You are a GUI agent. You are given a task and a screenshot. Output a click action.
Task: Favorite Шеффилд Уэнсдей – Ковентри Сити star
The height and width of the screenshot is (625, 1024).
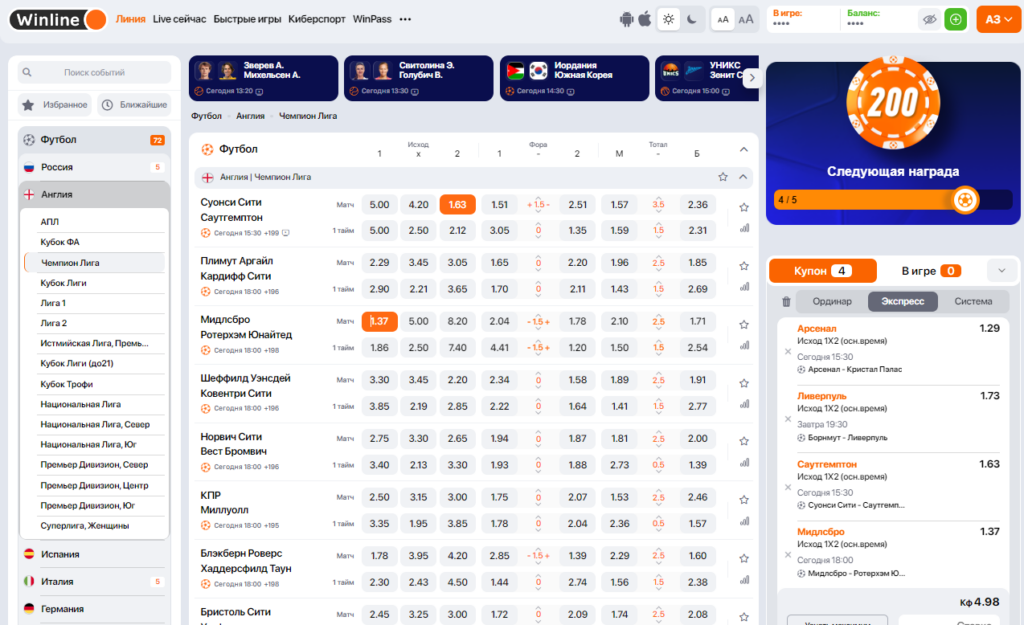click(x=744, y=383)
